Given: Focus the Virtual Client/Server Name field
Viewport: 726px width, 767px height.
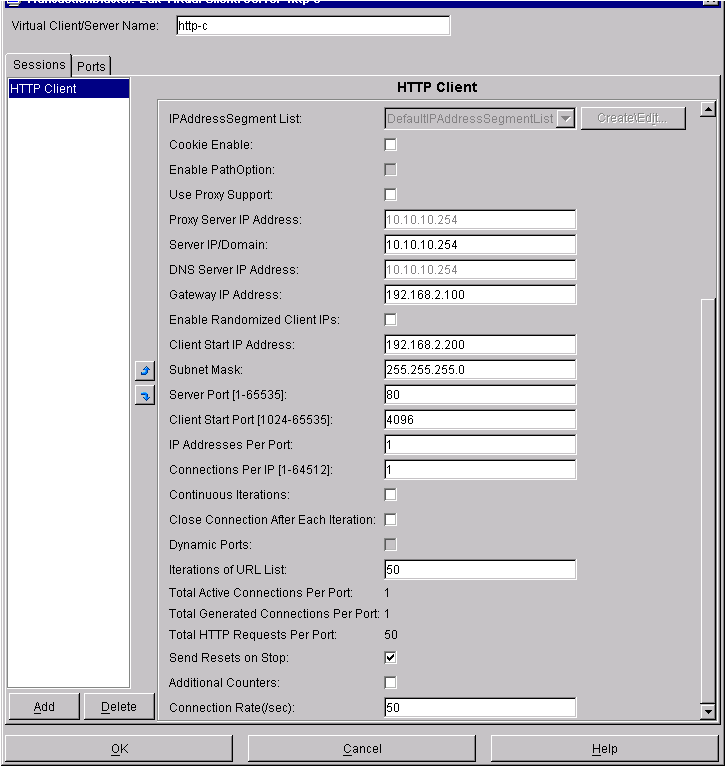Looking at the screenshot, I should (313, 25).
